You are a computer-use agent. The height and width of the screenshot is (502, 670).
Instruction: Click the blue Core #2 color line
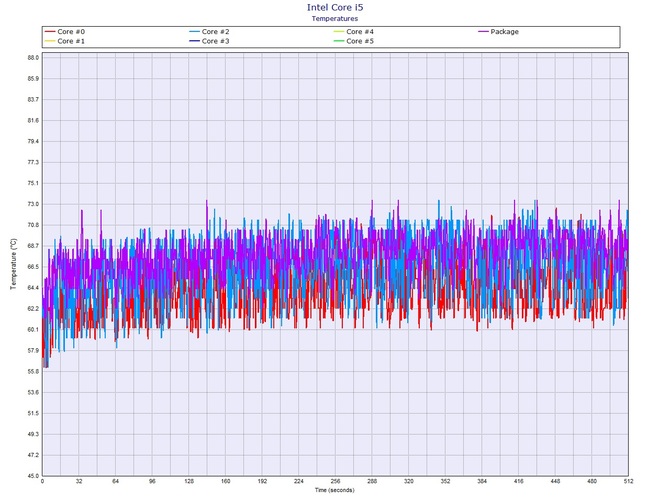tap(194, 32)
